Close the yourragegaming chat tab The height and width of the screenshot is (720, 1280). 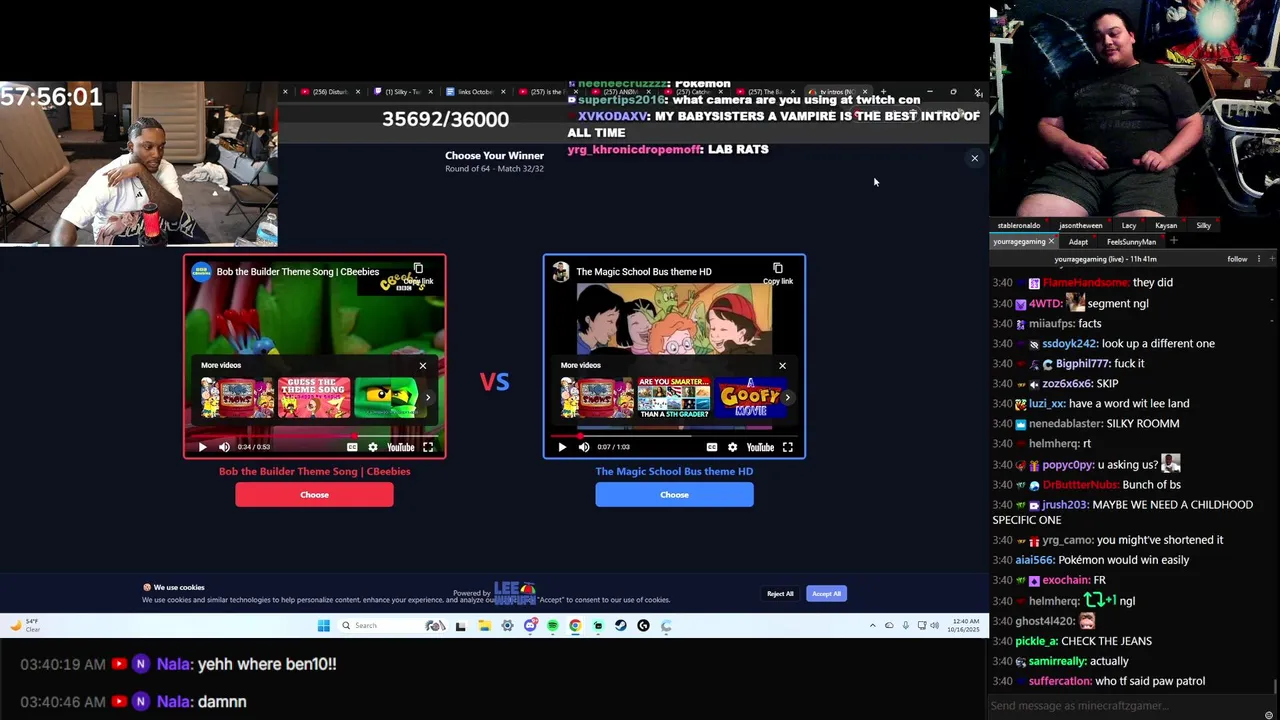tap(1051, 241)
